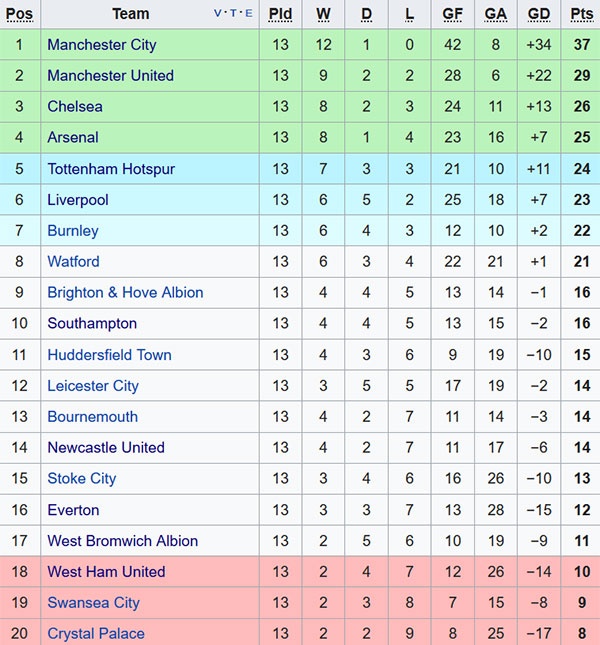Image resolution: width=600 pixels, height=645 pixels.
Task: Select the Tottenham Hotspur link
Action: tap(111, 169)
